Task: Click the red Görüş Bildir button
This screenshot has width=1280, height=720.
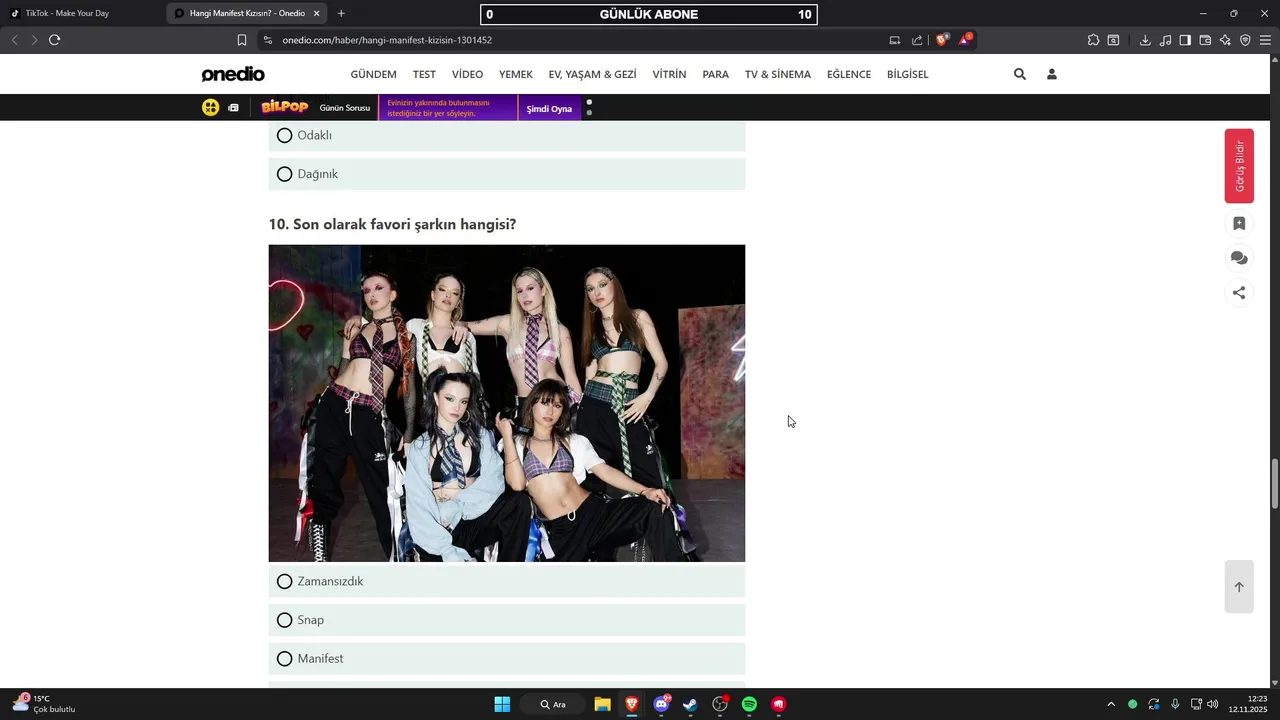Action: 1239,166
